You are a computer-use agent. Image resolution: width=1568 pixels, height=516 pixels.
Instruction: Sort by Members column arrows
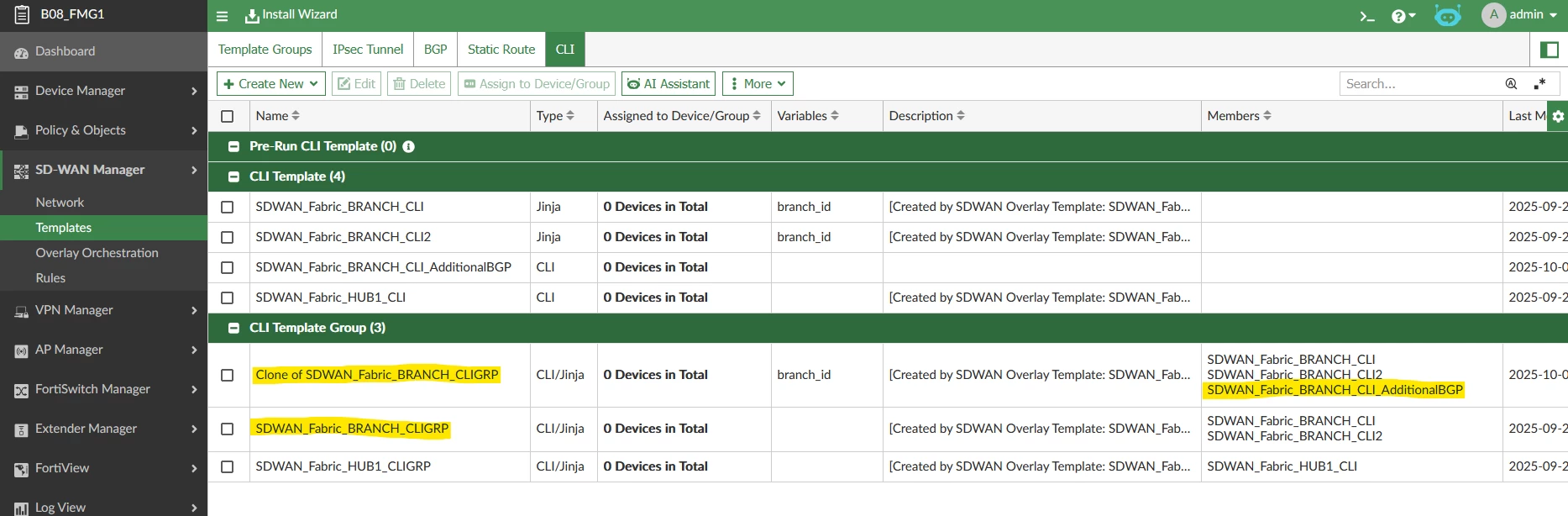1267,116
